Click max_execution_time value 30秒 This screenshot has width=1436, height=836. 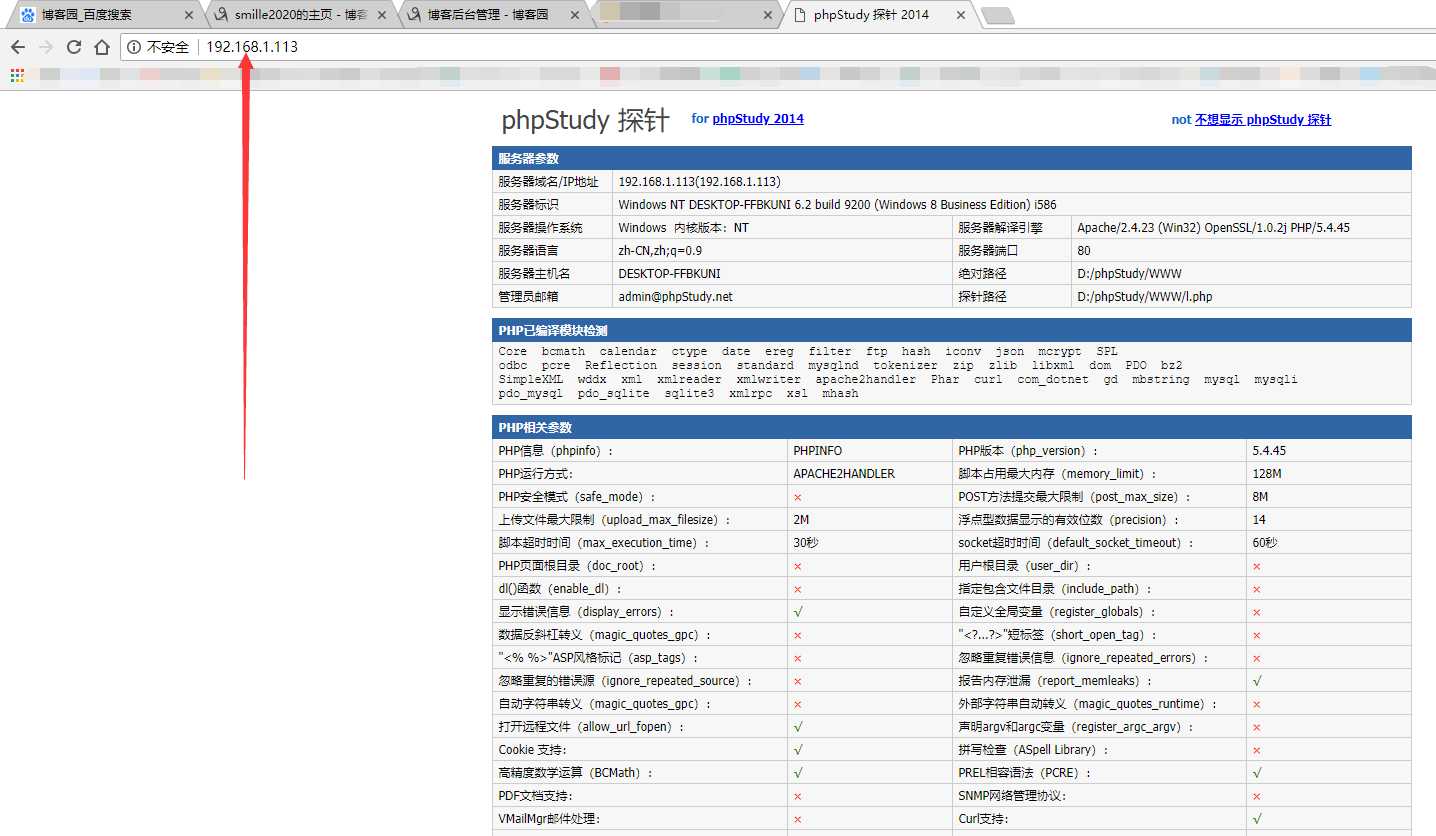click(806, 543)
